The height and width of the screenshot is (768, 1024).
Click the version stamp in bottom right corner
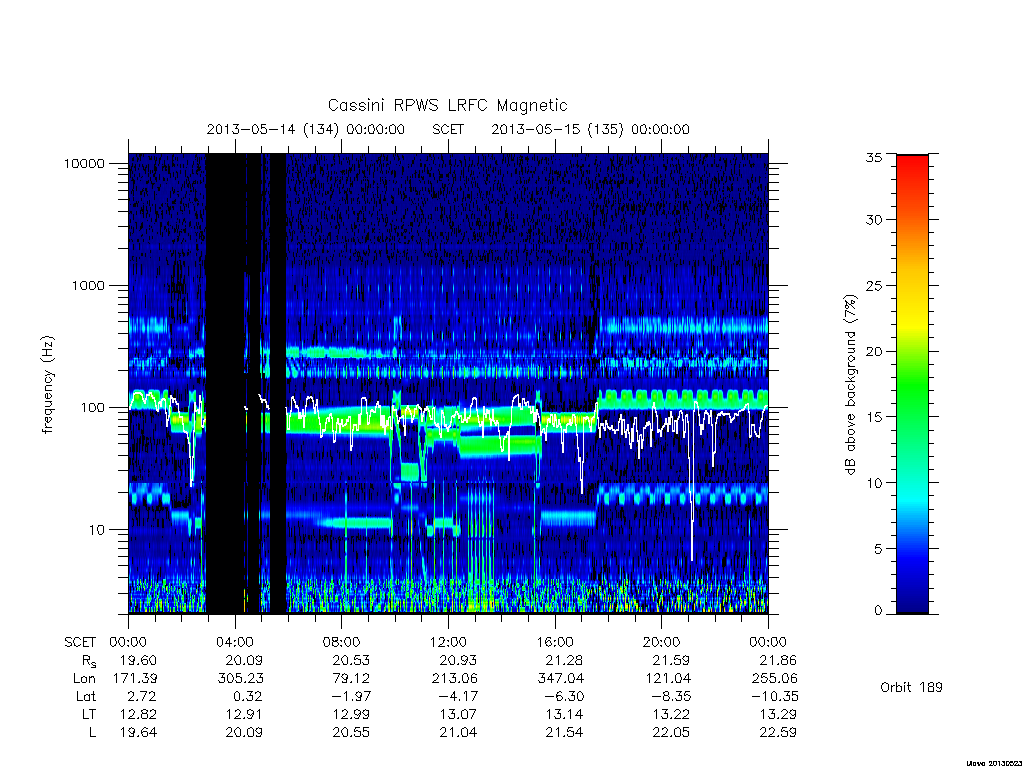pyautogui.click(x=993, y=762)
